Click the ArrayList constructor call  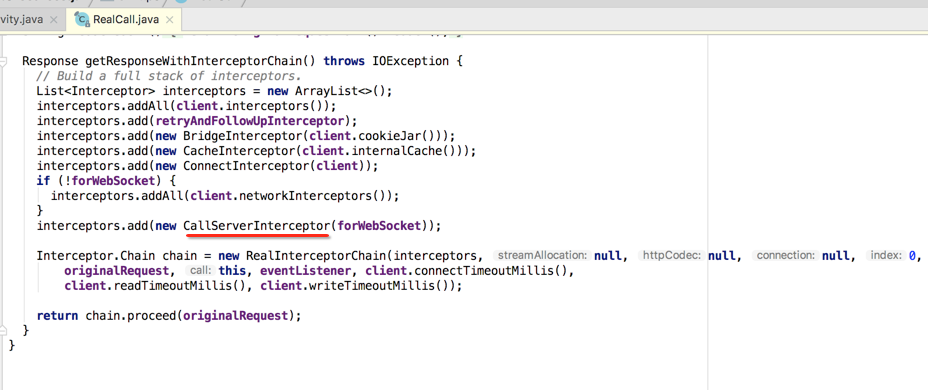pos(343,92)
